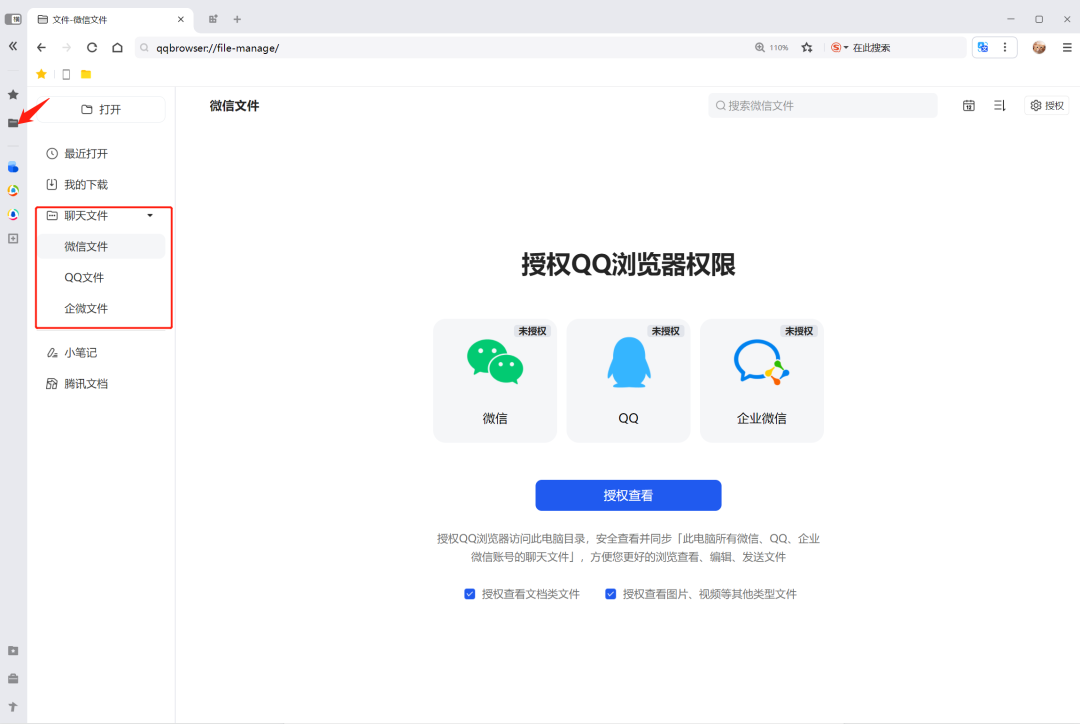Collapse the sidebar with double-chevron icon

[12, 46]
